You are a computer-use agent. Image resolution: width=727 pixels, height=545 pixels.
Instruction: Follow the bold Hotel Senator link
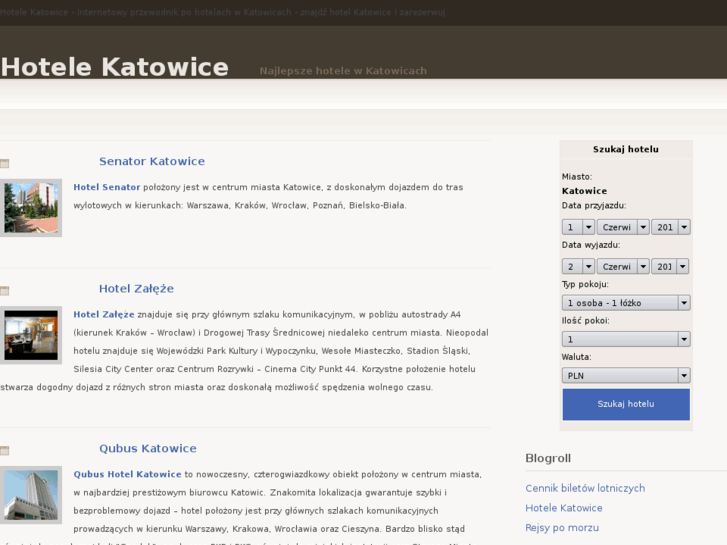coord(107,187)
